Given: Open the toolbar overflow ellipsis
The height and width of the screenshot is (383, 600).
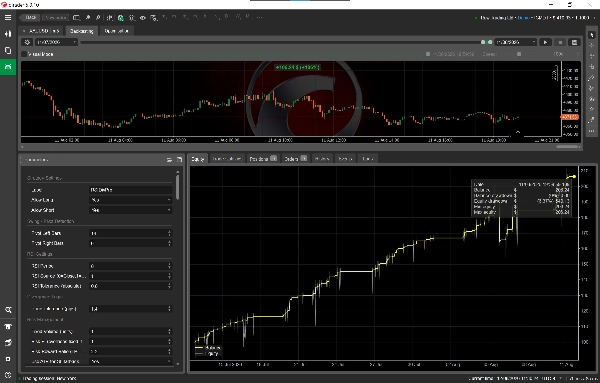Looking at the screenshot, I should click(260, 17).
